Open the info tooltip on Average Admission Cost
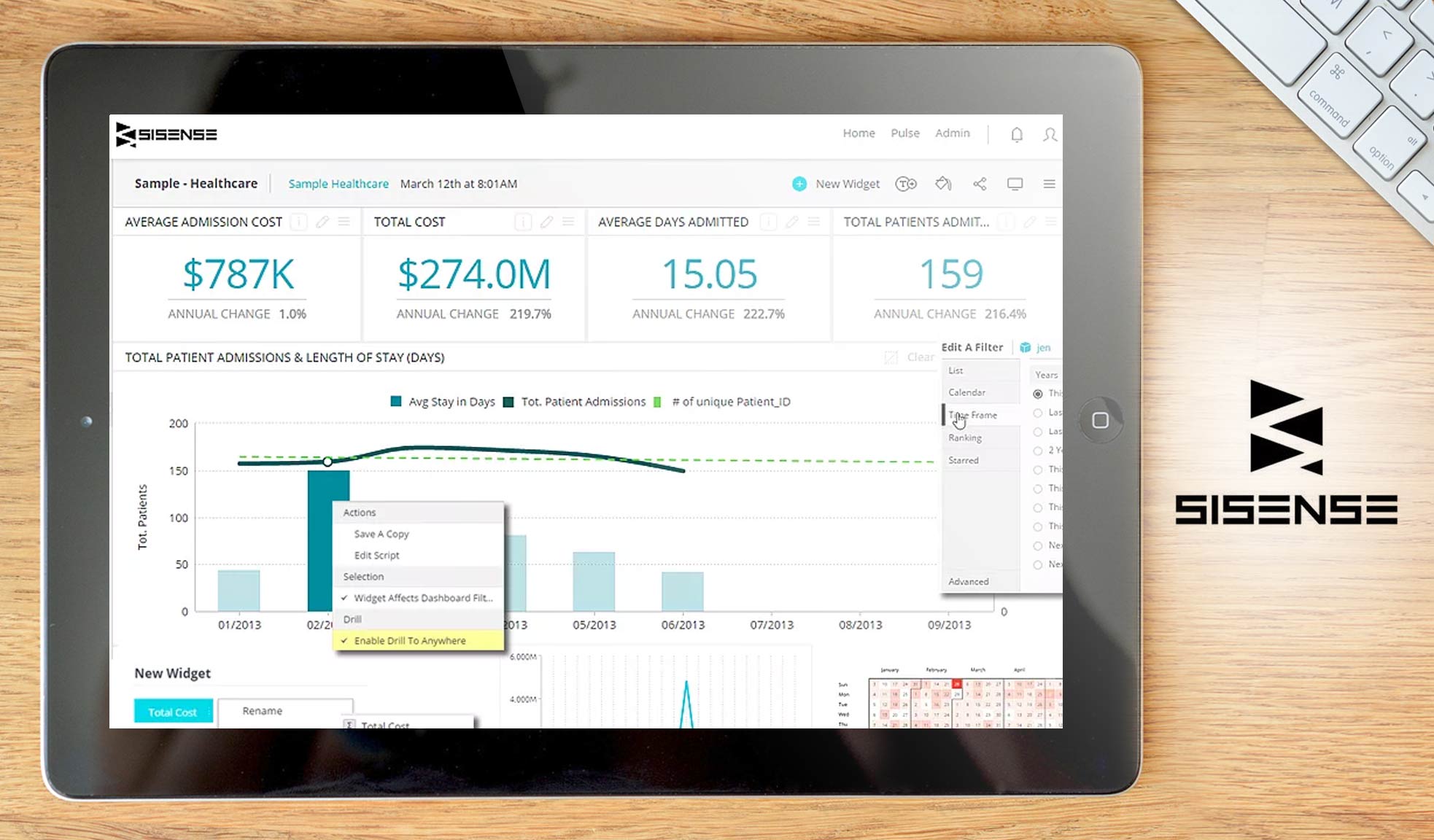This screenshot has height=840, width=1434. [x=298, y=222]
